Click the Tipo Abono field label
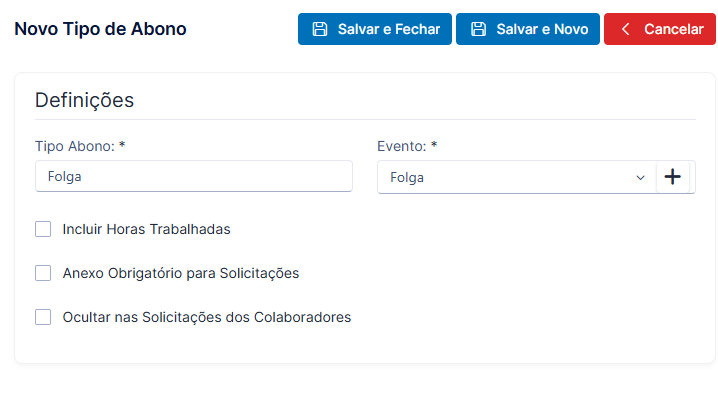The image size is (718, 410). (80, 146)
